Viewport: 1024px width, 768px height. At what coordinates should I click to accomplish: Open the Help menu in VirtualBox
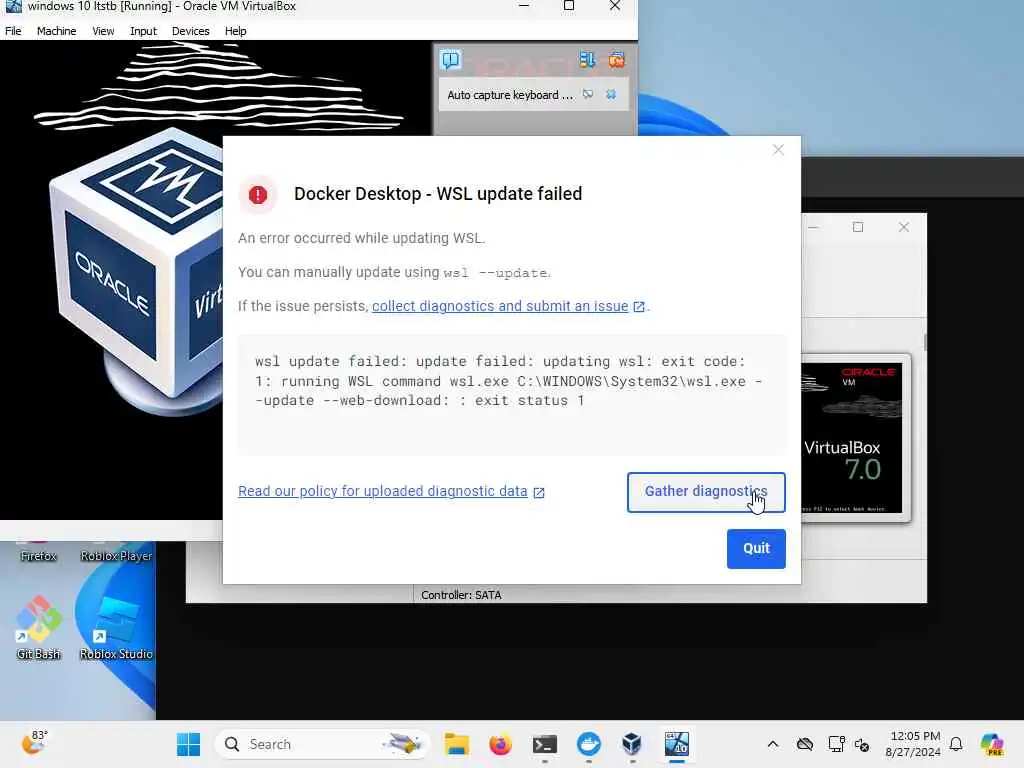235,31
